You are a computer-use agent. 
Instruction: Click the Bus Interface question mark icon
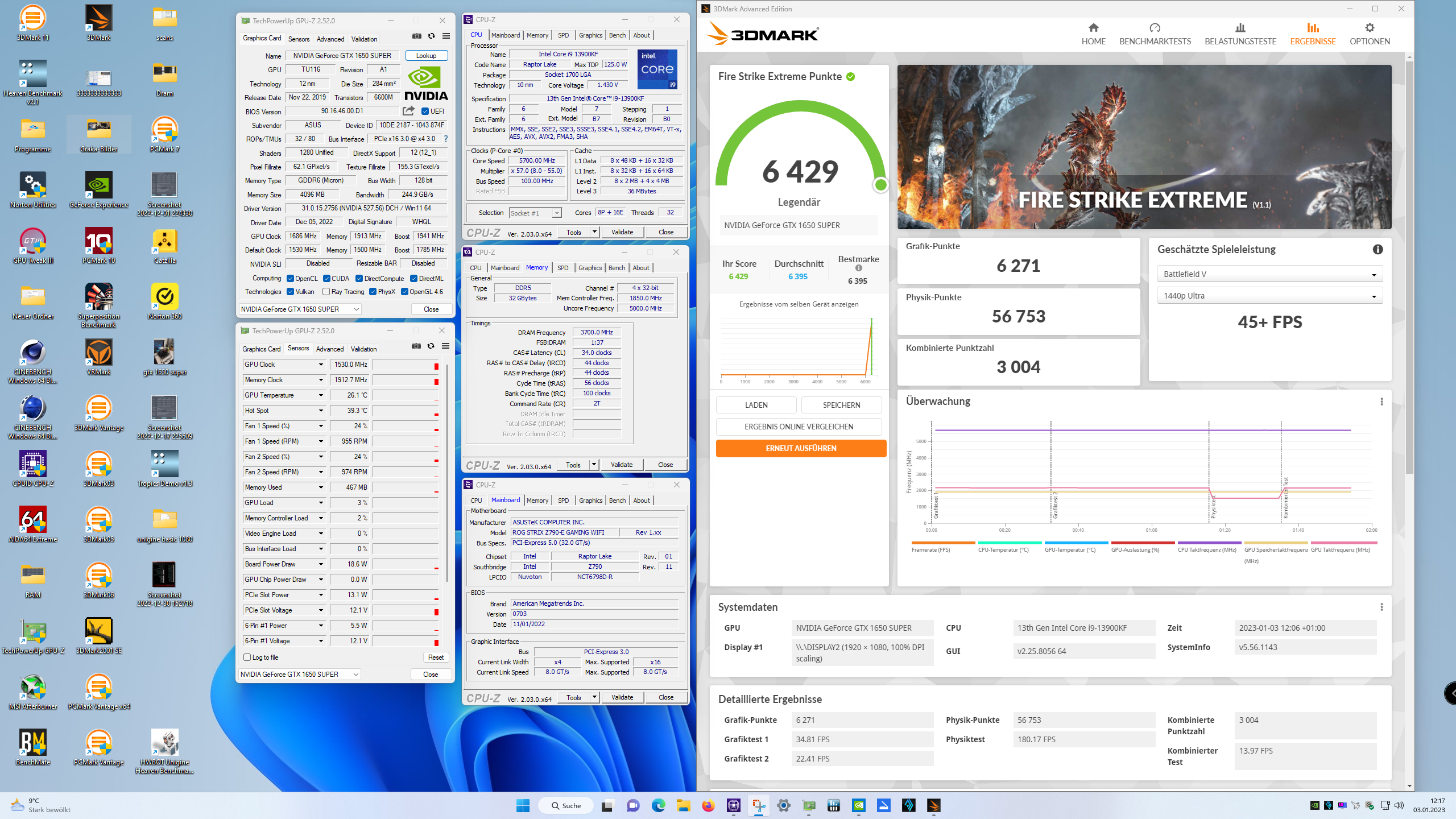click(x=446, y=139)
